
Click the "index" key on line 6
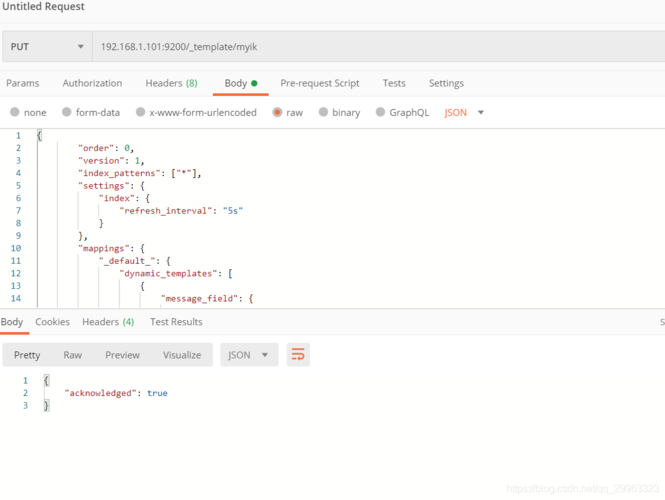117,198
